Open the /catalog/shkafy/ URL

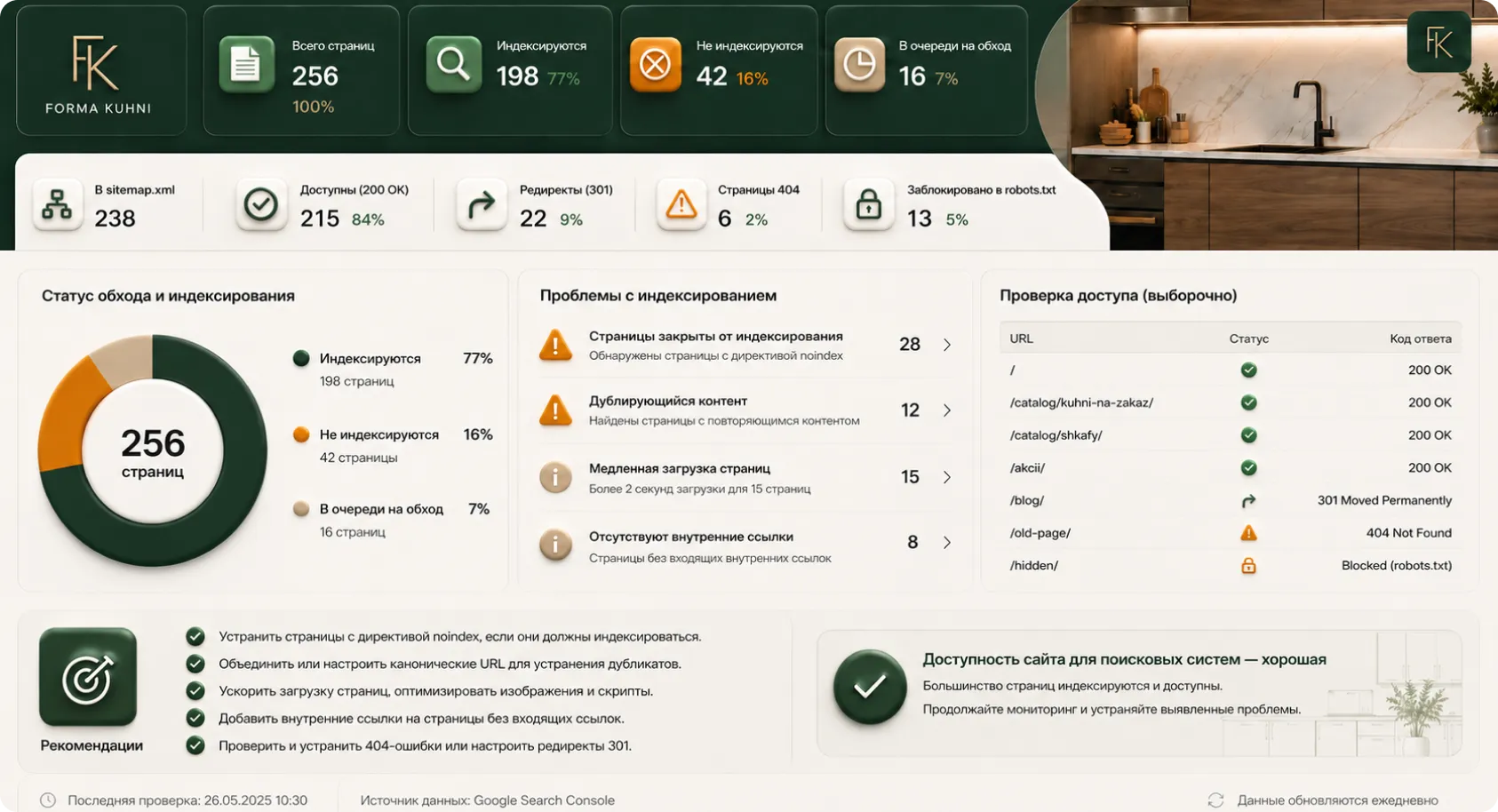[1056, 435]
